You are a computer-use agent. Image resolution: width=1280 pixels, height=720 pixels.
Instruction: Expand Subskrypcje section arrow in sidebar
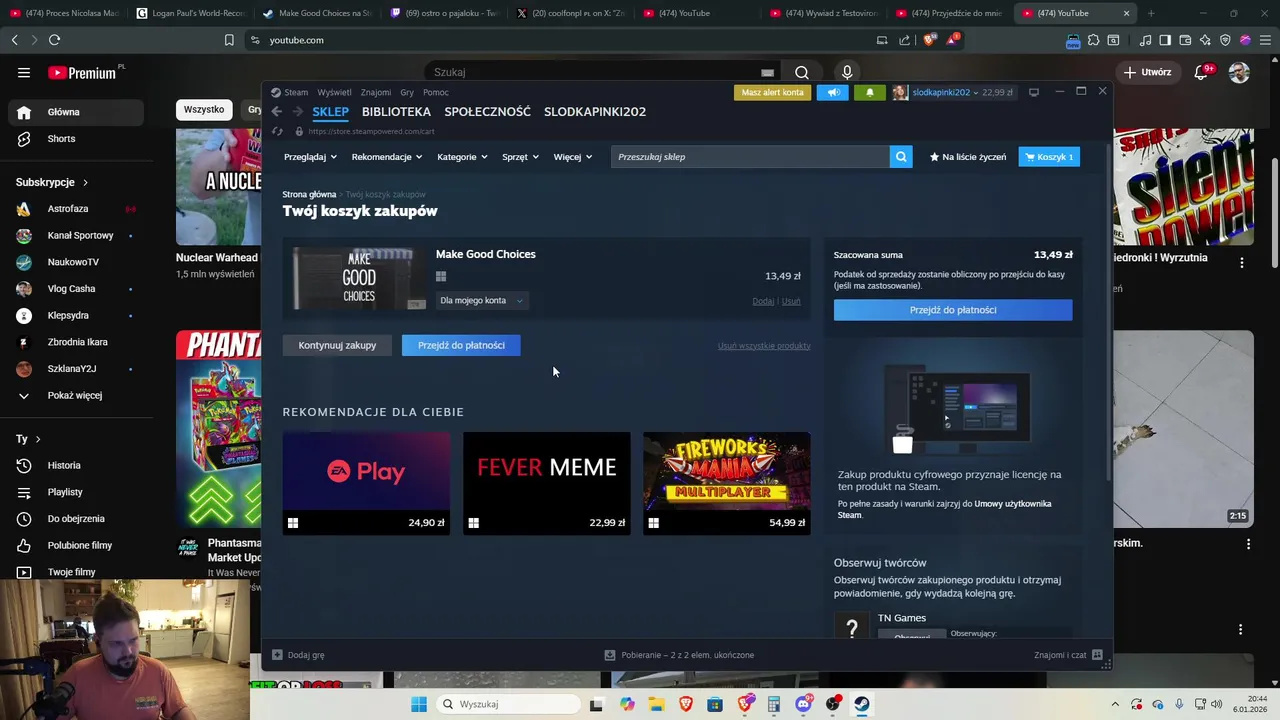85,182
